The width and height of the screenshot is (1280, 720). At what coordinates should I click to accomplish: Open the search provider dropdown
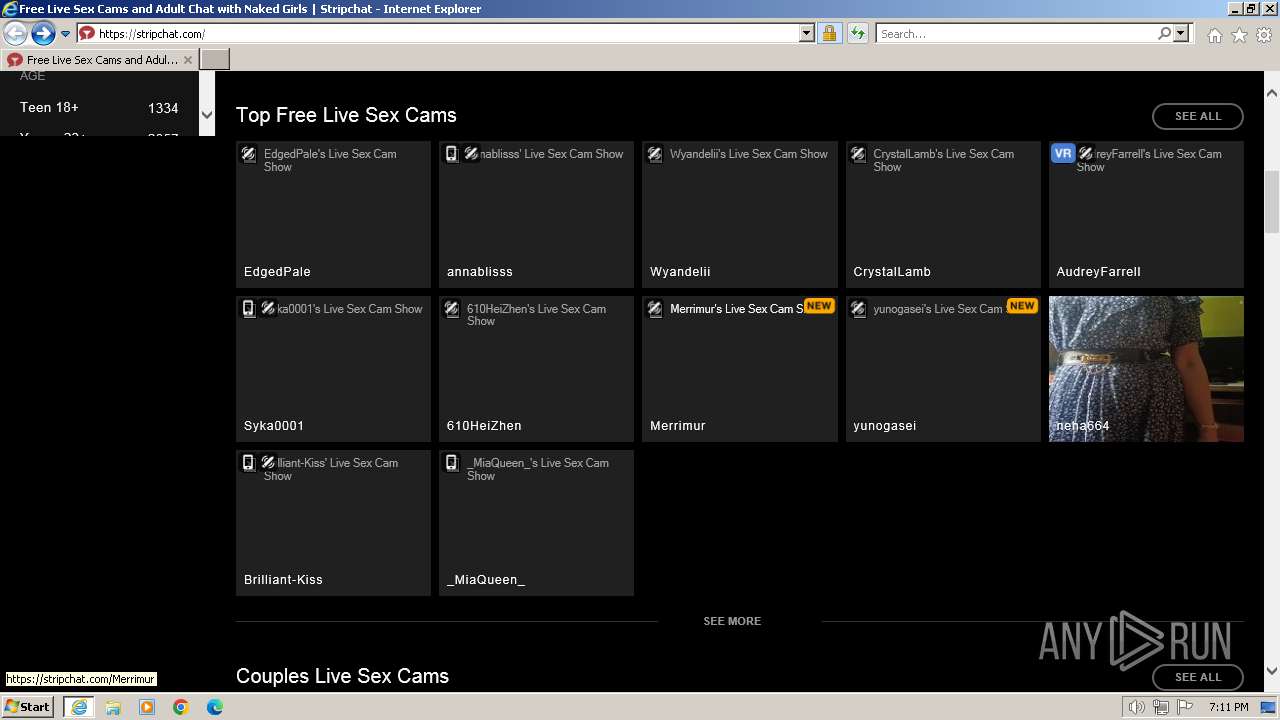[x=1181, y=34]
